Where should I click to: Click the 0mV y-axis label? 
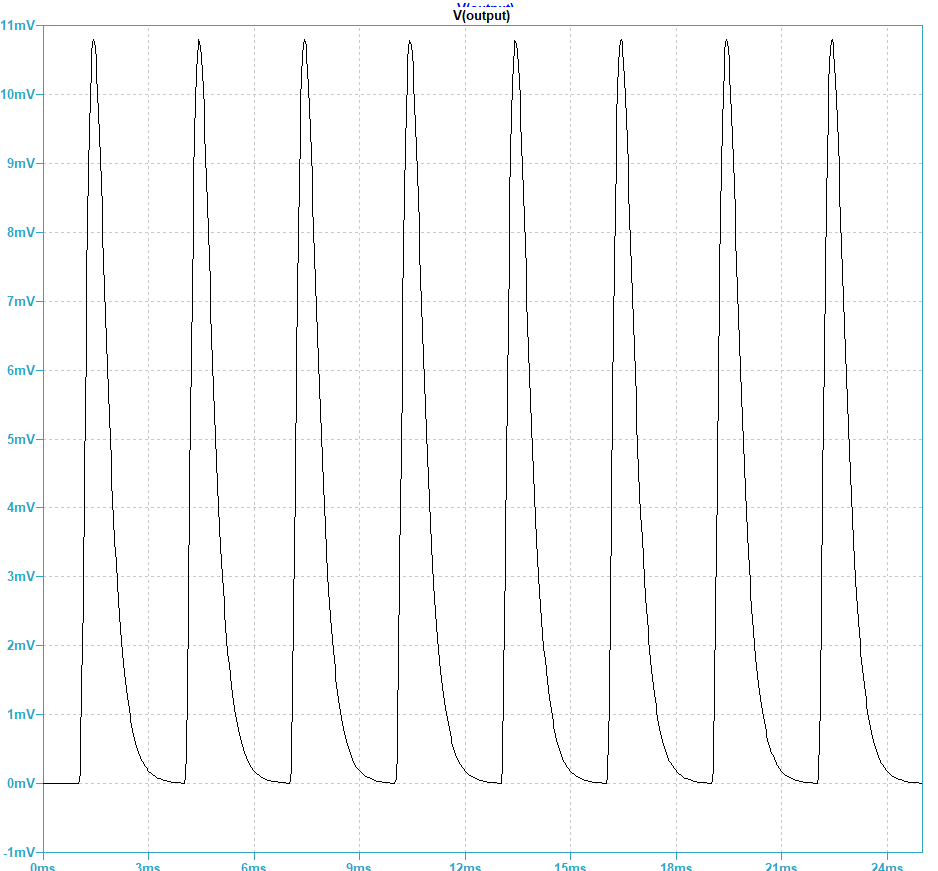coord(21,783)
